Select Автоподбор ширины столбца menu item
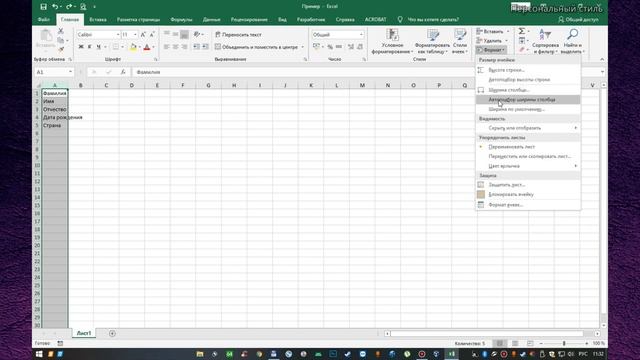Screen dimensions: 640x360 click(x=528, y=100)
